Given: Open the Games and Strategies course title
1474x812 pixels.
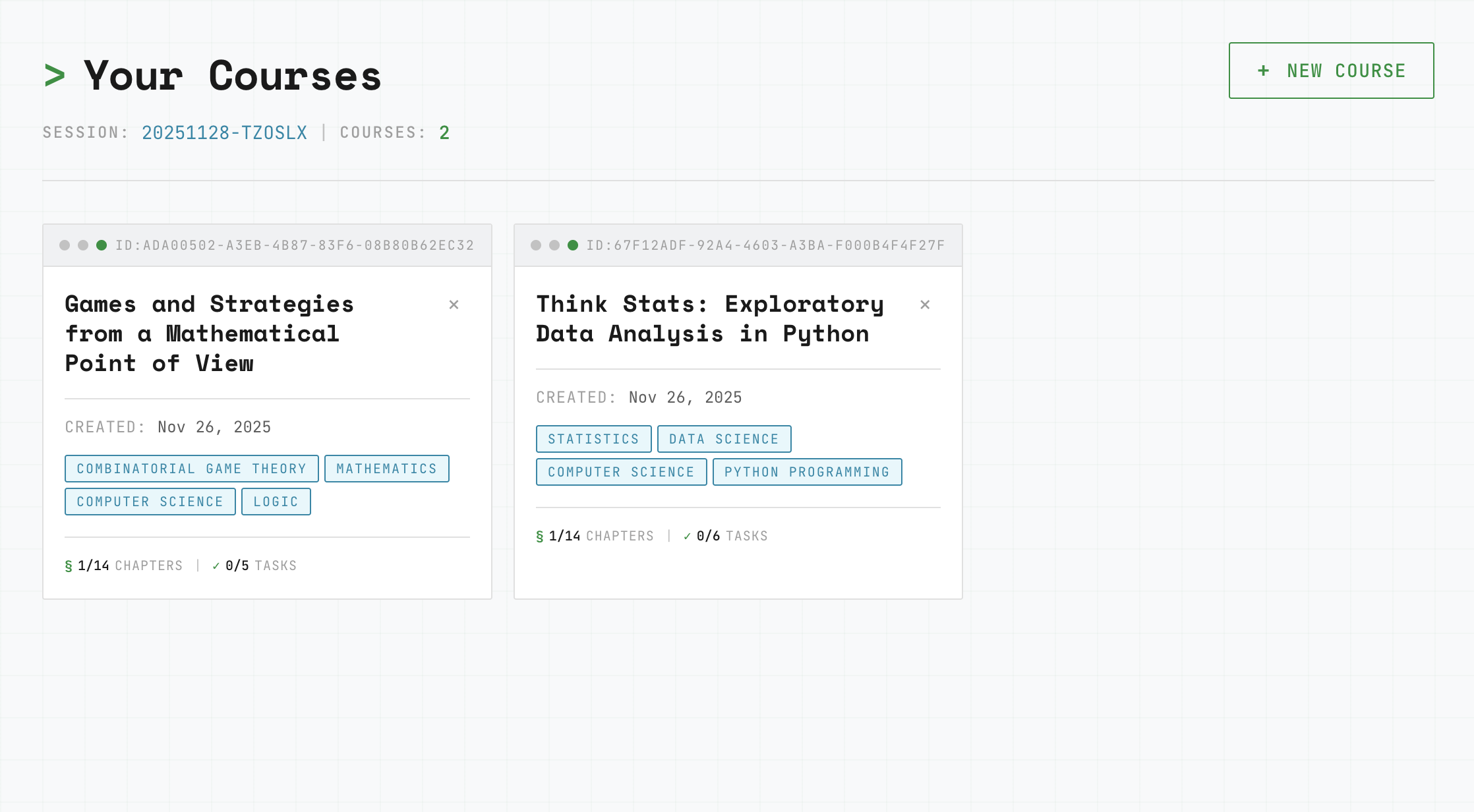Looking at the screenshot, I should click(210, 333).
